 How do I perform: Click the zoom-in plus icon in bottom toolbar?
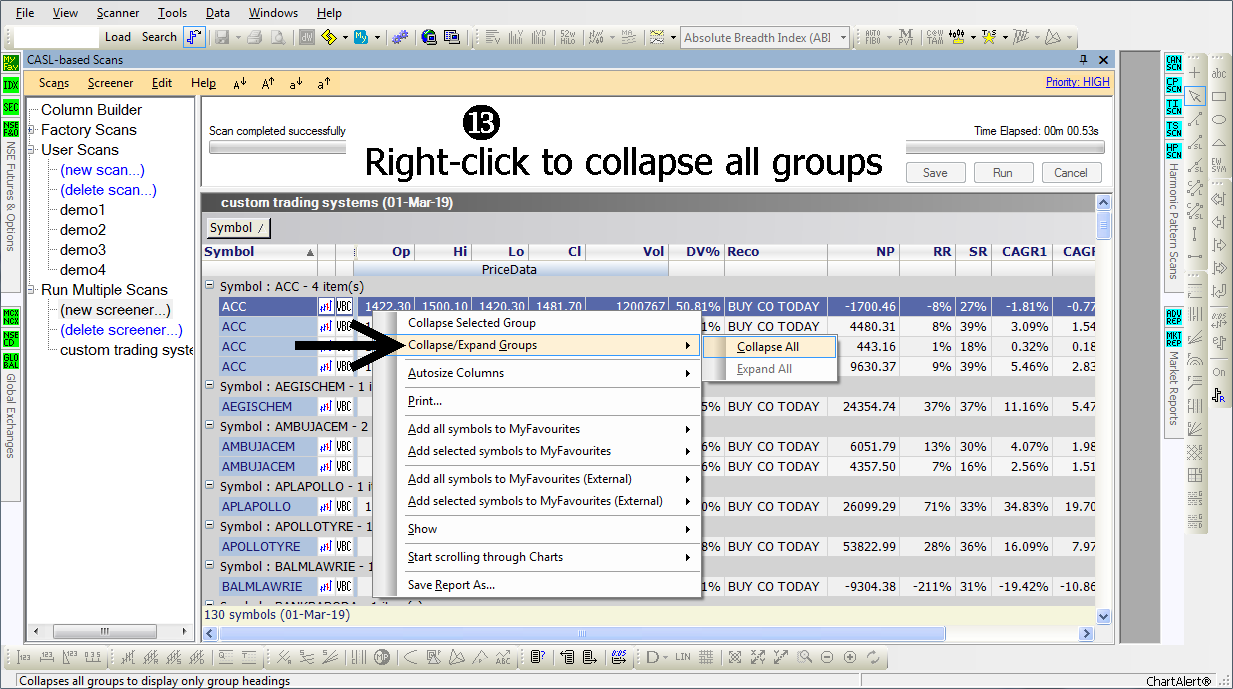click(850, 657)
